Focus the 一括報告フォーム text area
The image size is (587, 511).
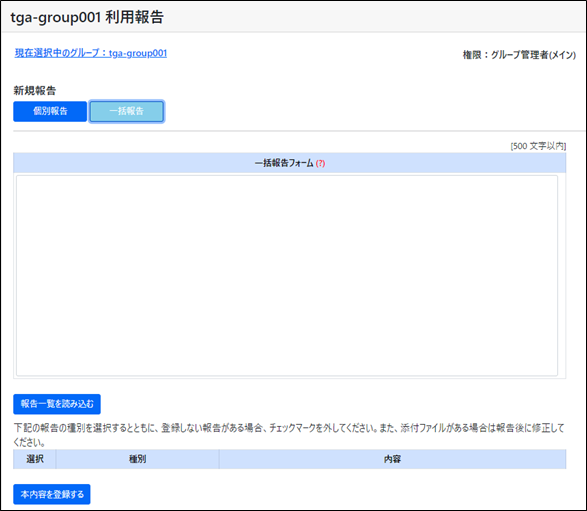point(287,276)
